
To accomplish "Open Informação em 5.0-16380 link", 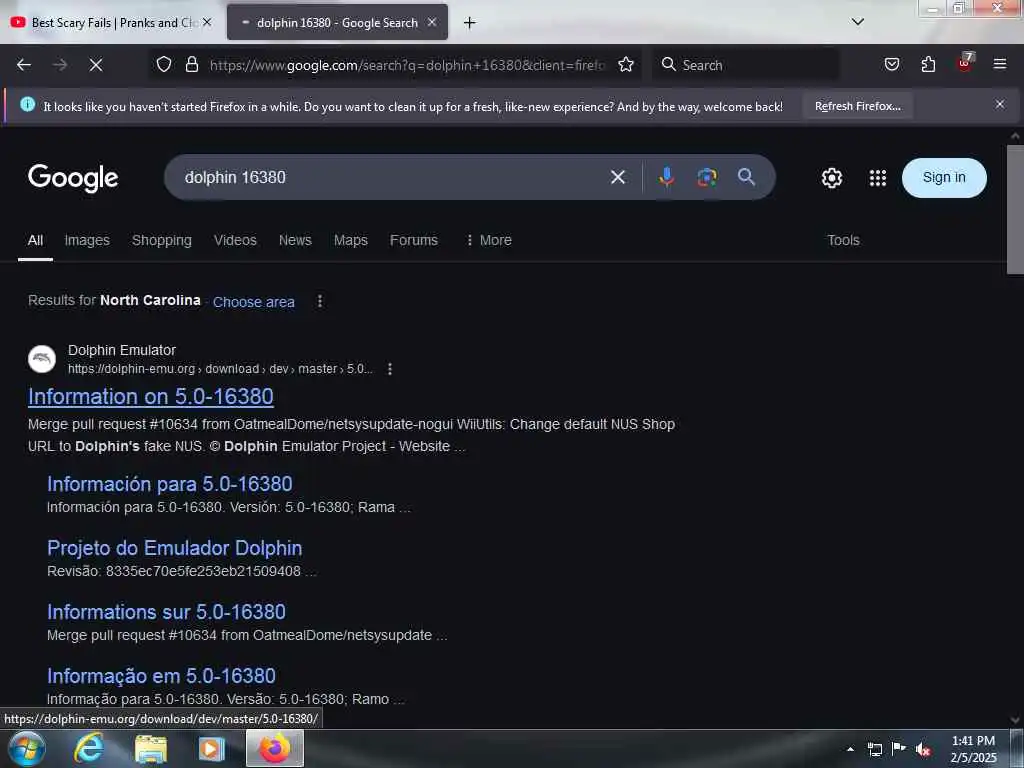I will pos(161,676).
